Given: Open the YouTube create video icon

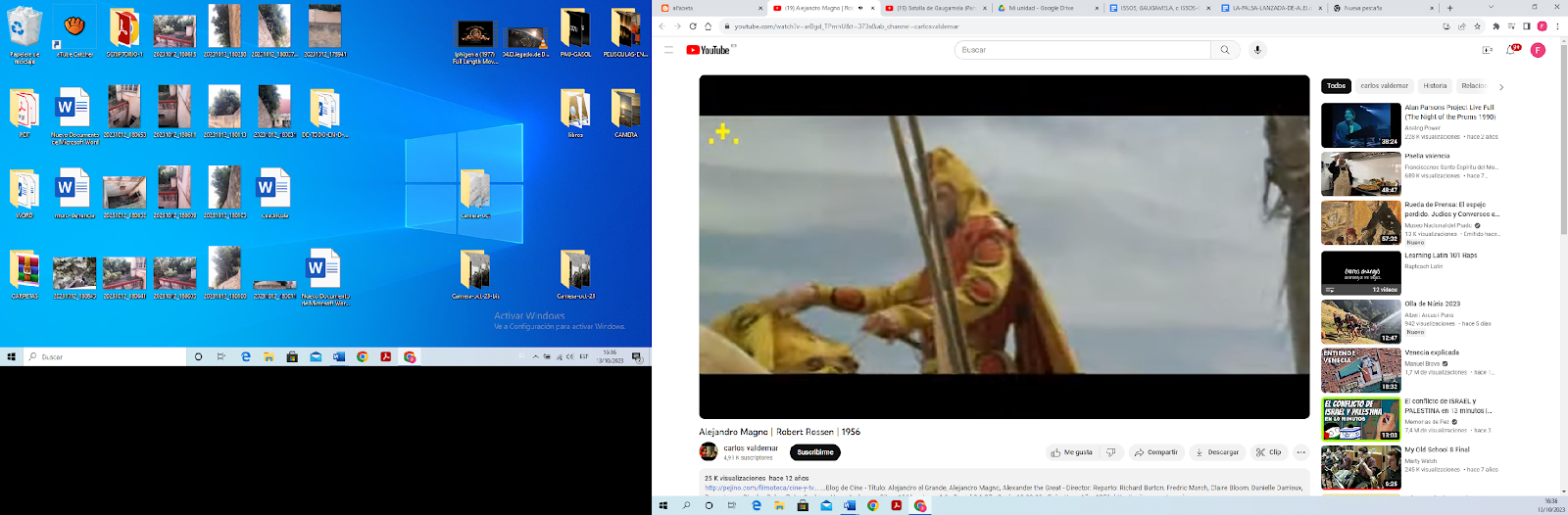Looking at the screenshot, I should click(1487, 50).
